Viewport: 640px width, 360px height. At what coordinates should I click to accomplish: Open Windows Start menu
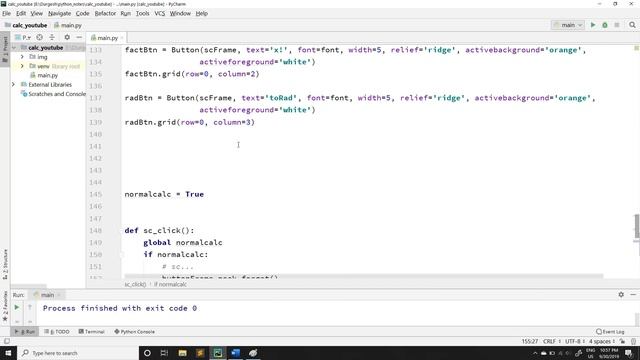coord(8,353)
